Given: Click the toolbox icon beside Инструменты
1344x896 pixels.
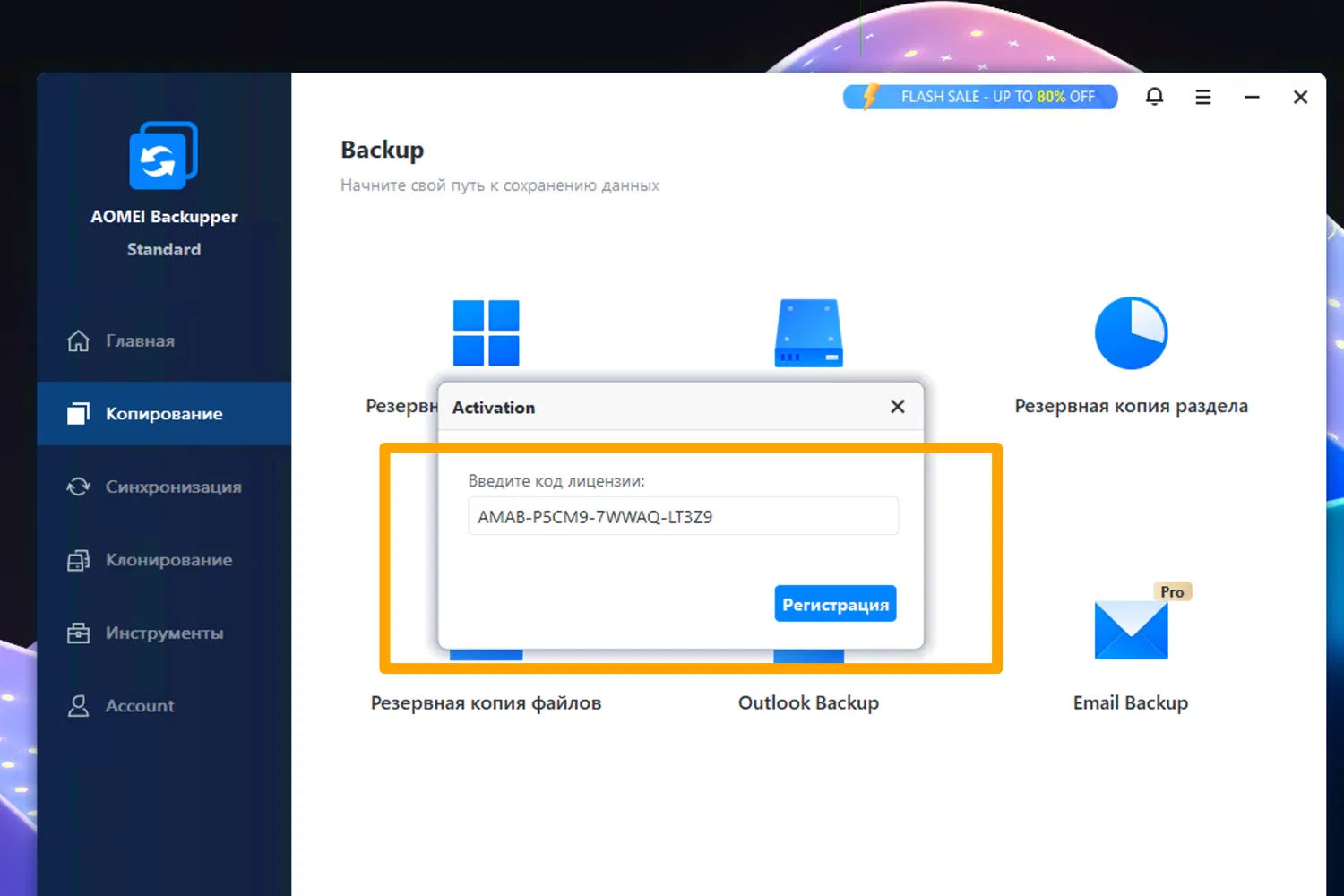Looking at the screenshot, I should (79, 633).
